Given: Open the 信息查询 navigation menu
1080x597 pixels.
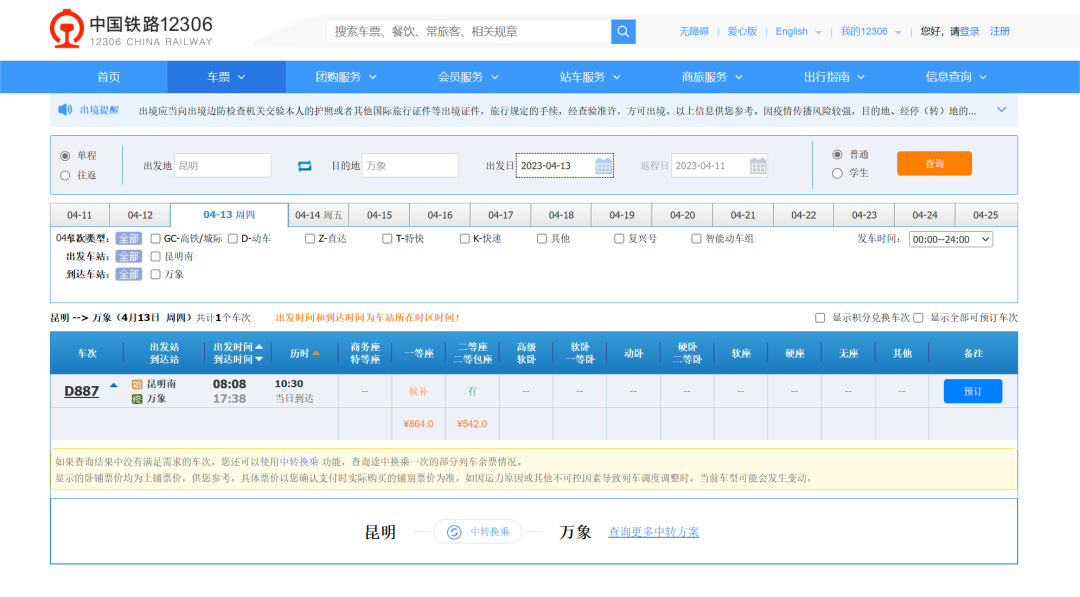Looking at the screenshot, I should [956, 77].
